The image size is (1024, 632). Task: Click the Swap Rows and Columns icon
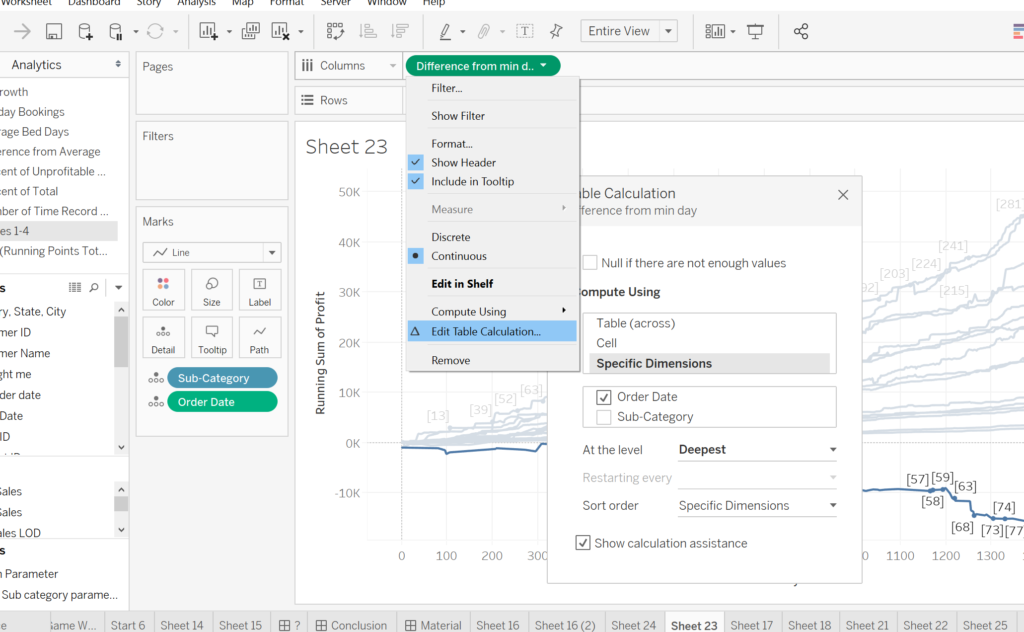[335, 31]
